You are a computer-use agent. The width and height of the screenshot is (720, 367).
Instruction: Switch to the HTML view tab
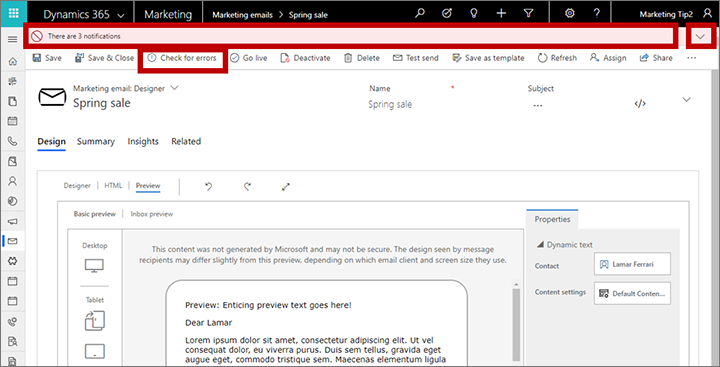[x=113, y=186]
